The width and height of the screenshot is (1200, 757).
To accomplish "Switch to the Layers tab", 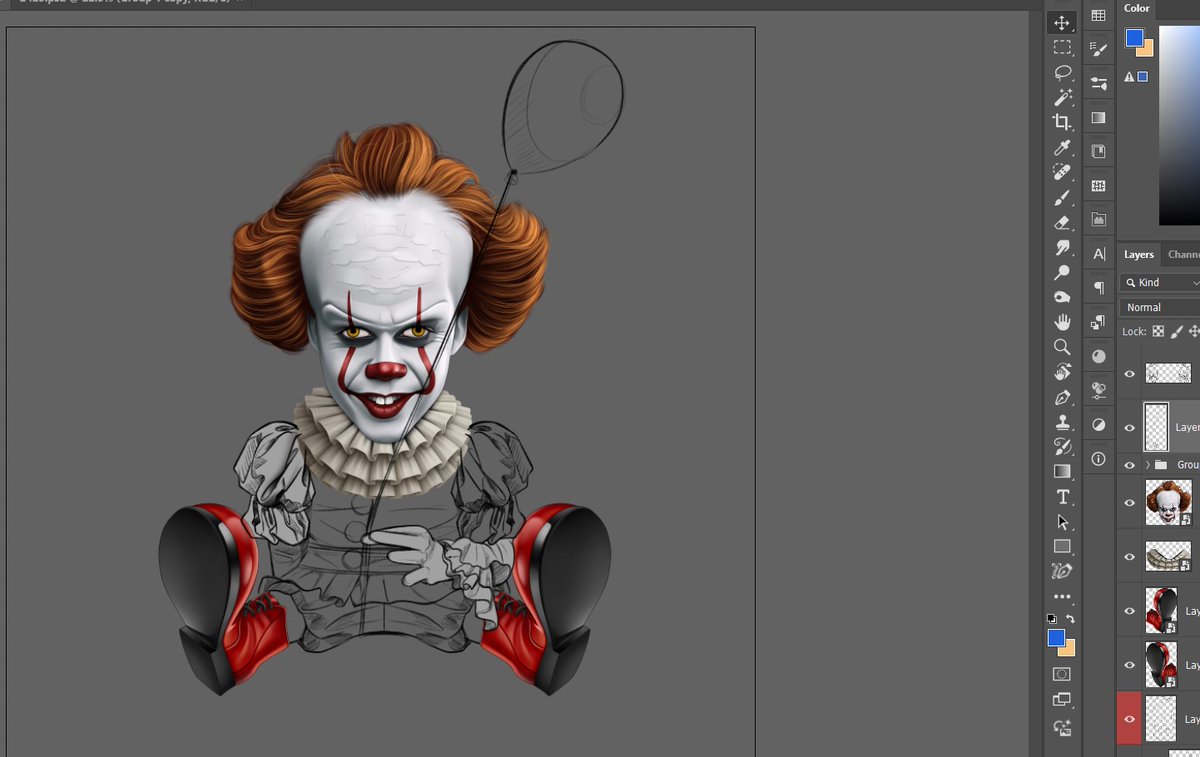I will (x=1138, y=255).
